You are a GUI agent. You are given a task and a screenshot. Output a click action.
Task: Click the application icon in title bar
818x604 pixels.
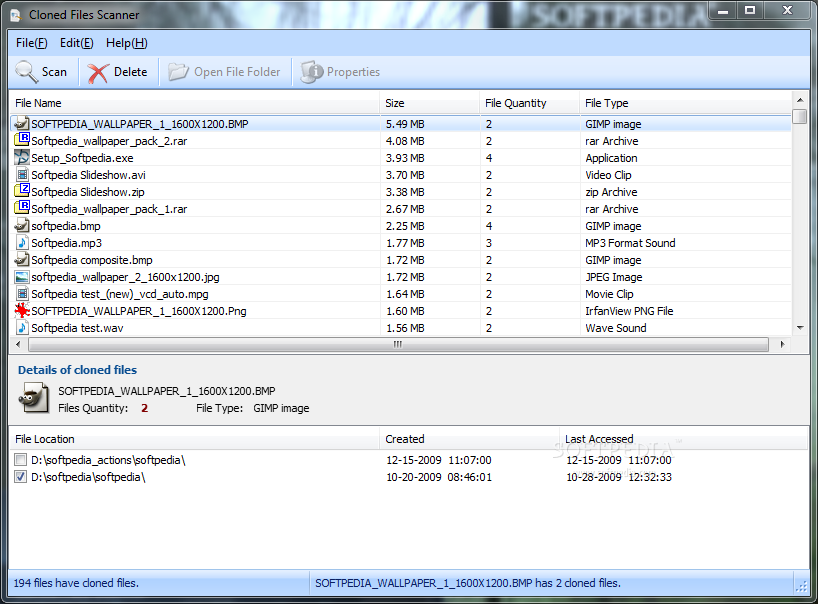coord(16,16)
